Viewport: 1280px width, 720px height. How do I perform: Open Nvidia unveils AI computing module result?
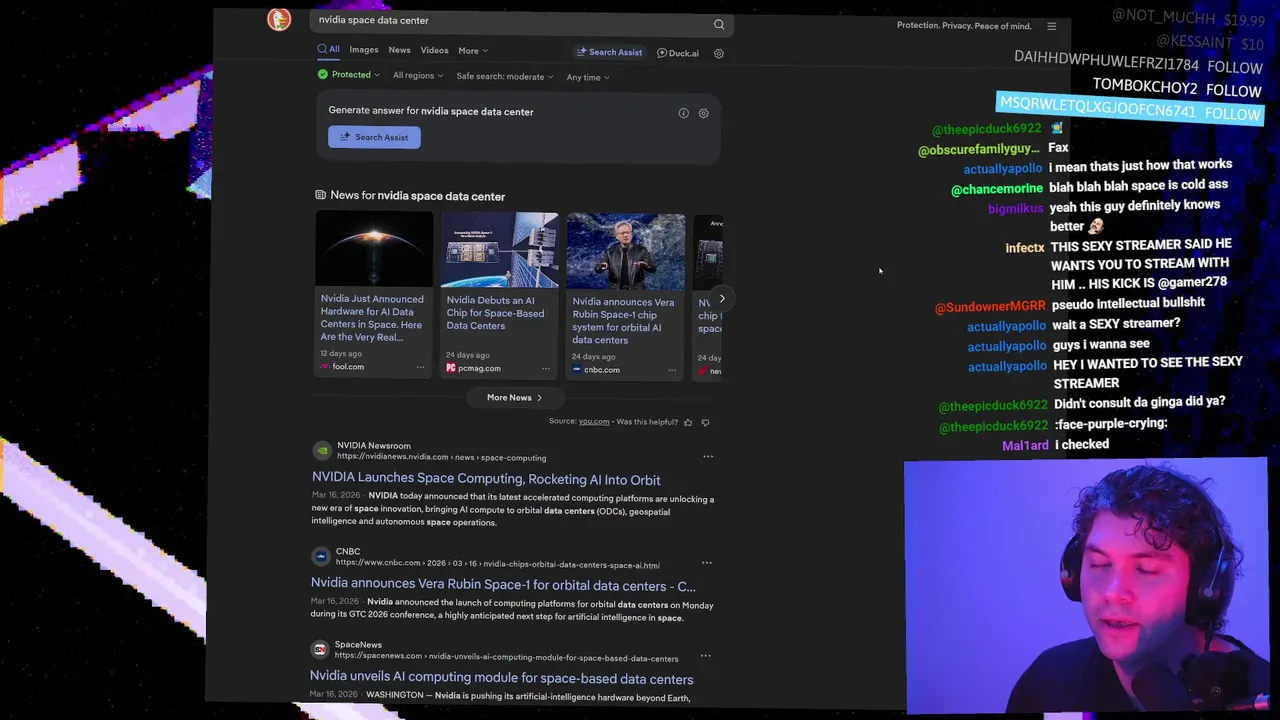point(501,679)
